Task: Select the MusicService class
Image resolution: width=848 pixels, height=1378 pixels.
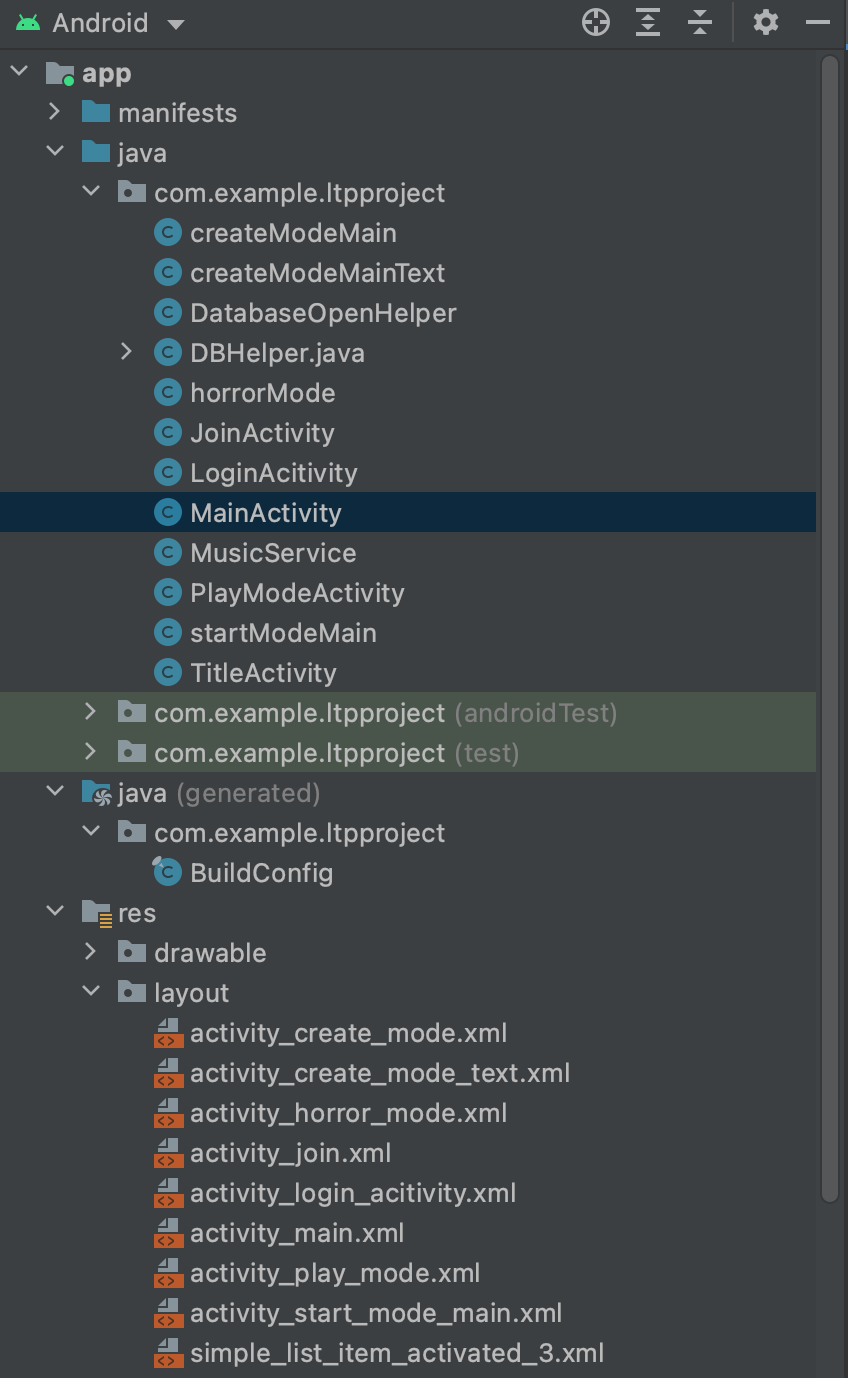Action: click(x=273, y=553)
